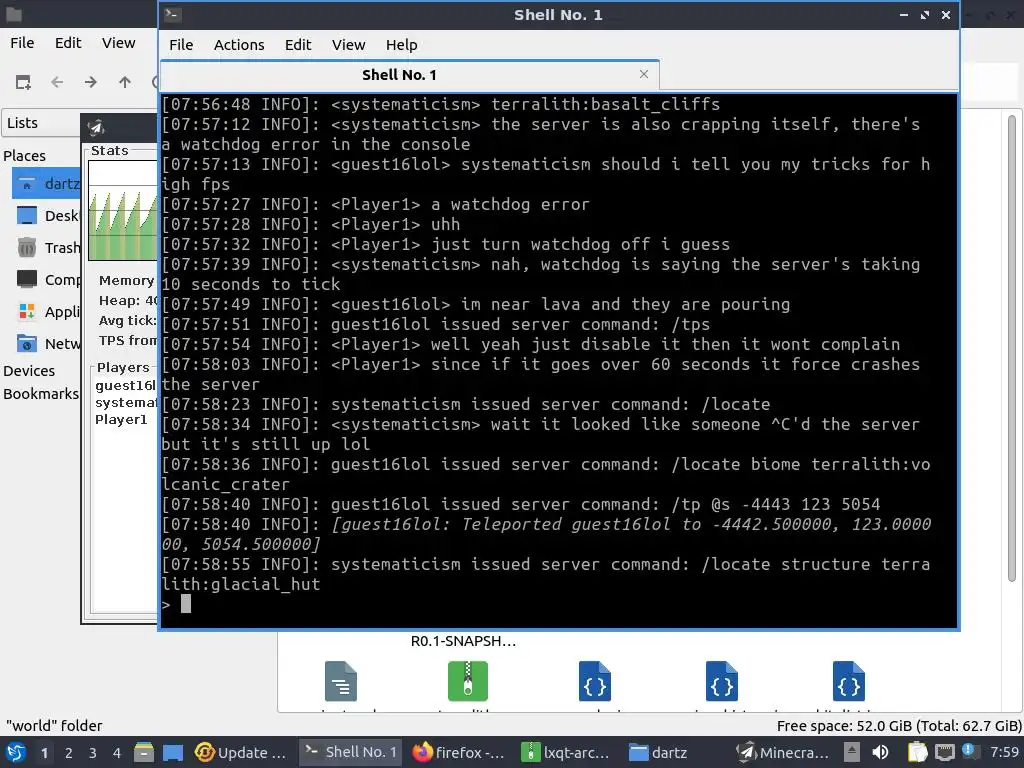Screen dimensions: 1024x768
Task: Click the terminal icon in Shell No. 1 title bar
Action: click(x=173, y=14)
